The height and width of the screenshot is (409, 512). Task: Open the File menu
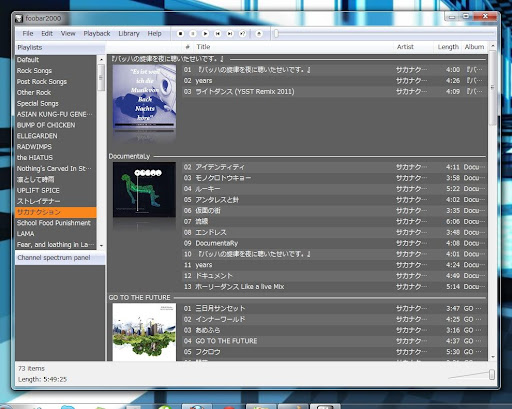click(x=28, y=33)
